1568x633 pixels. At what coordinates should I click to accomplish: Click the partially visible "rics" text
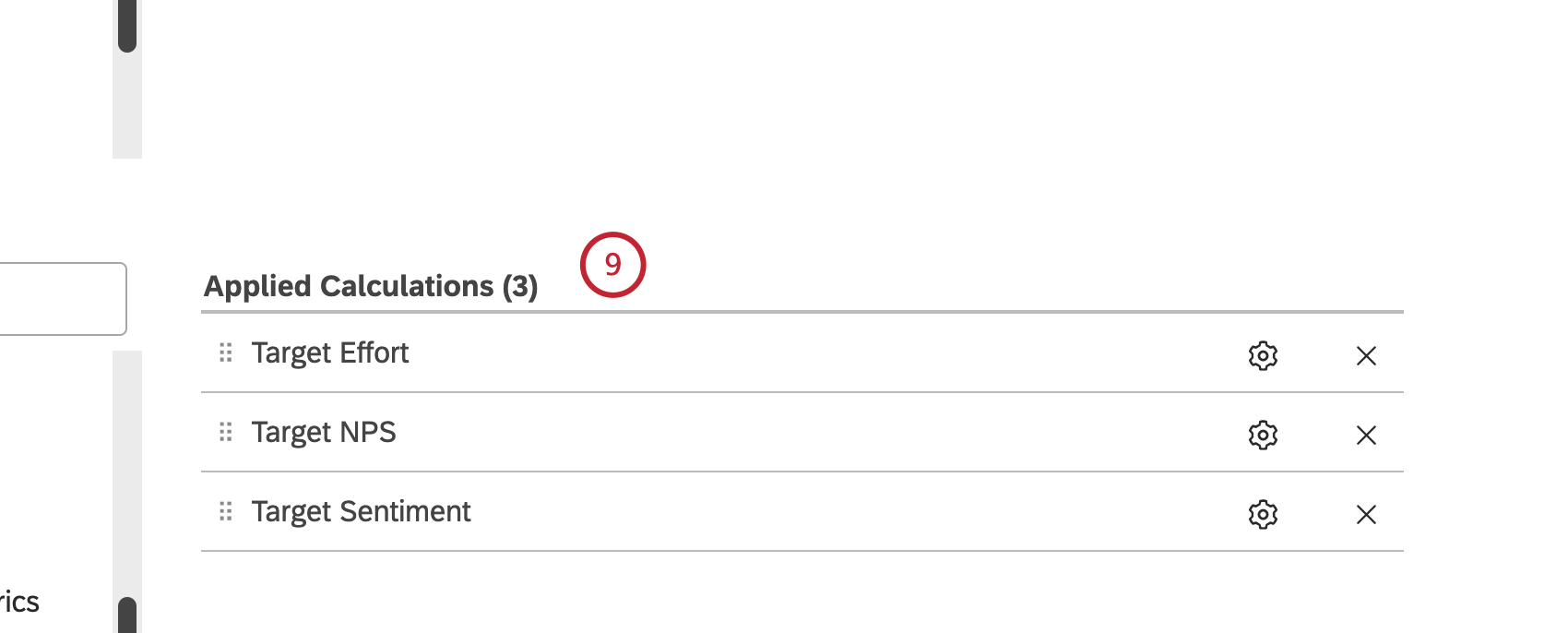click(x=19, y=602)
